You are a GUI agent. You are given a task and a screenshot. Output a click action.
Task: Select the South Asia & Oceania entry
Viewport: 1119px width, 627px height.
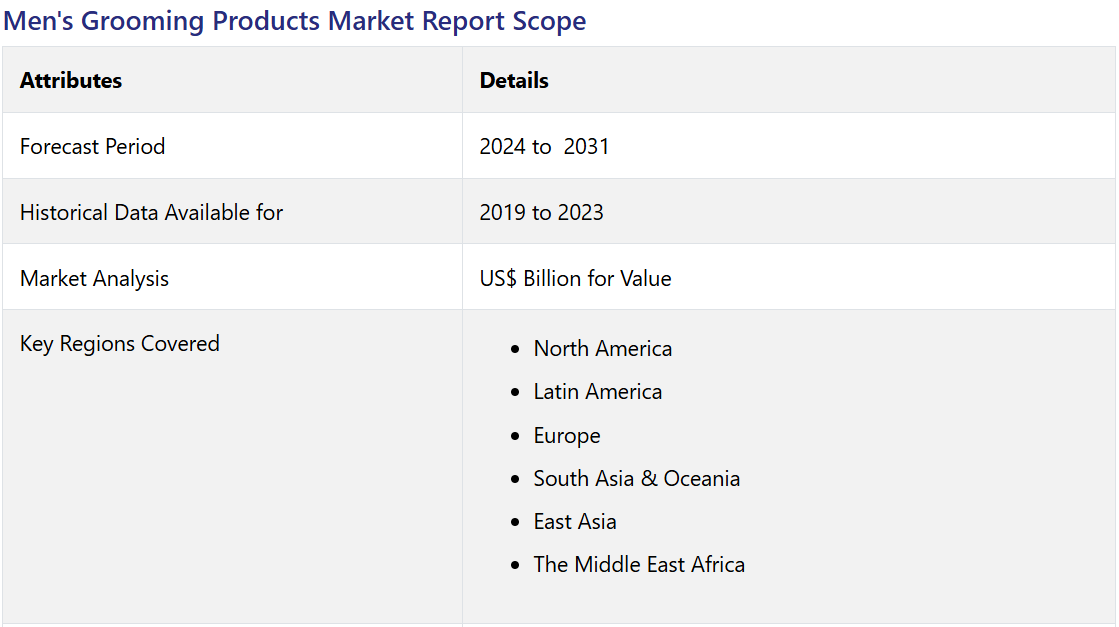click(x=636, y=479)
